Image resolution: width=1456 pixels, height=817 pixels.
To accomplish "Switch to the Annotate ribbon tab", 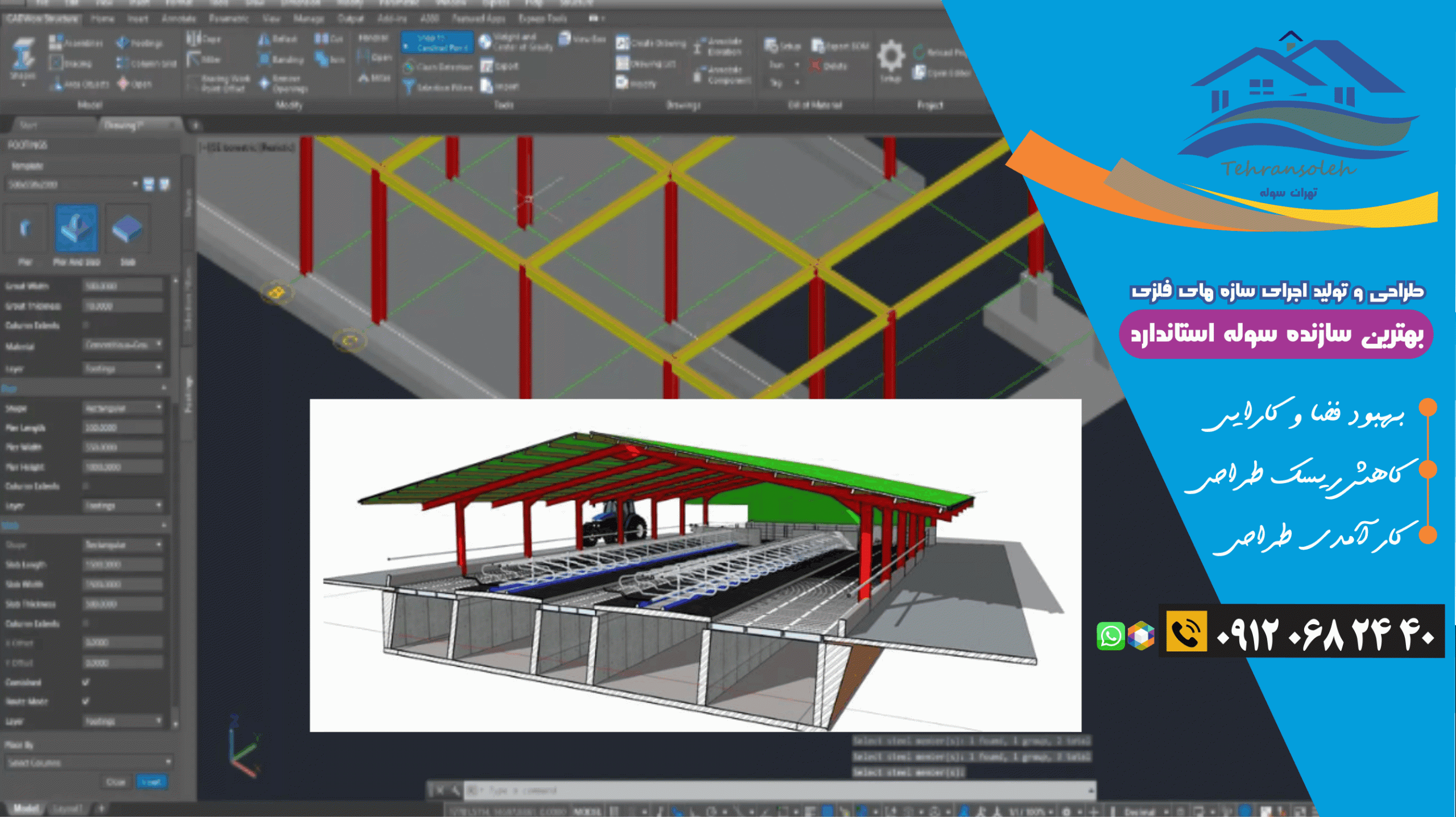I will (179, 19).
